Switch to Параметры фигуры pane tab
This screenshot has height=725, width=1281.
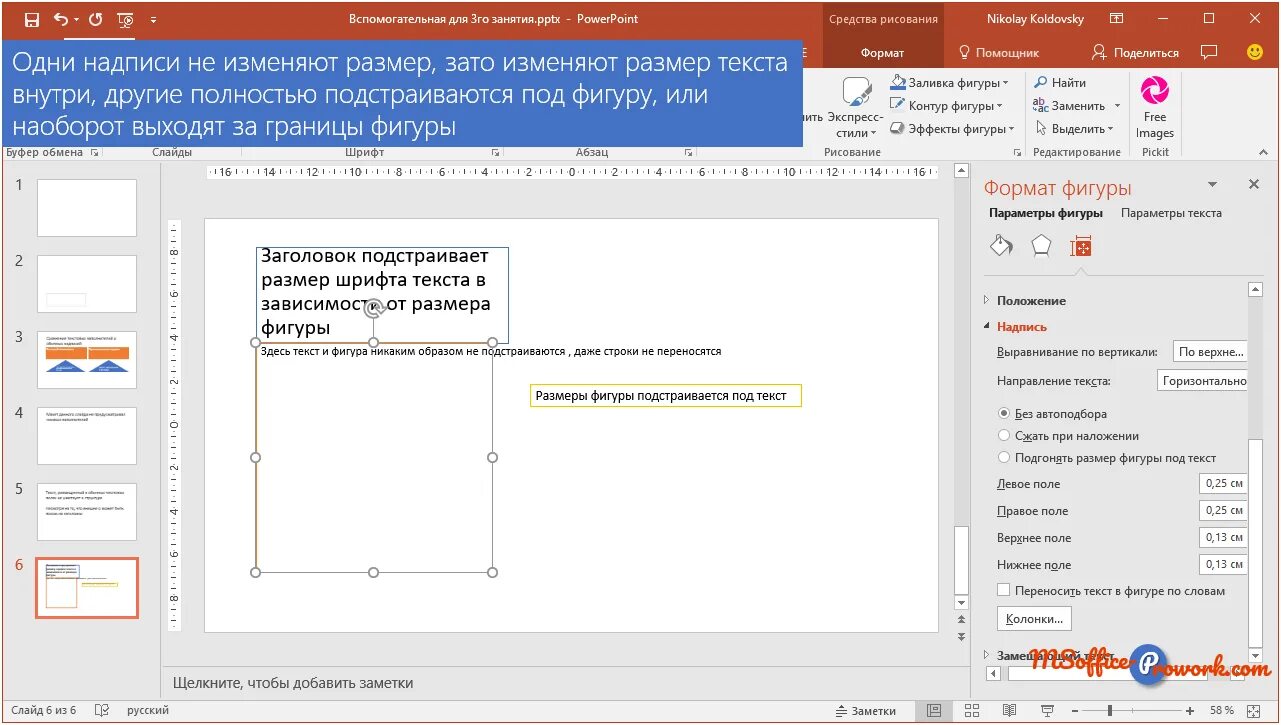1046,213
